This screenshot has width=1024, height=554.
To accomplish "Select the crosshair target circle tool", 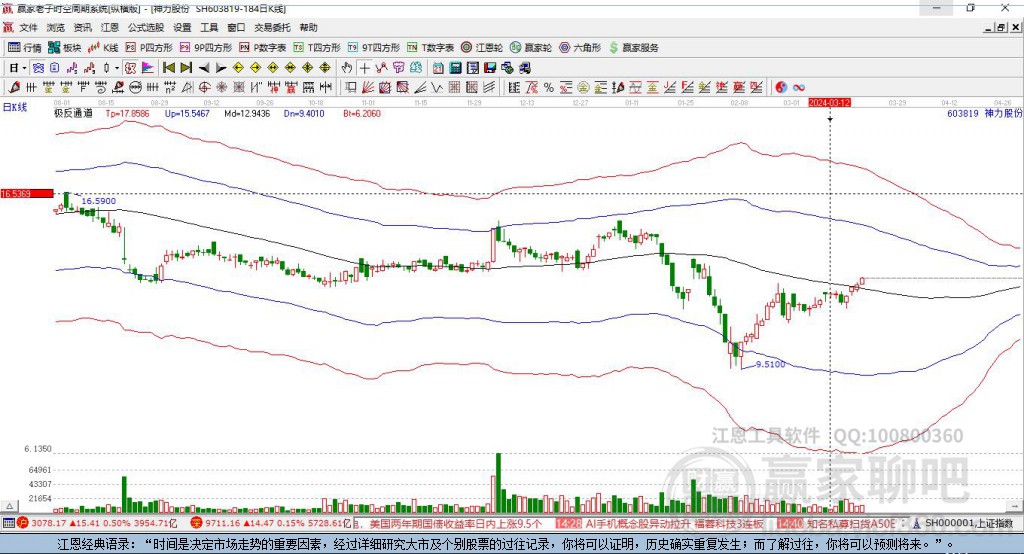I will click(204, 88).
